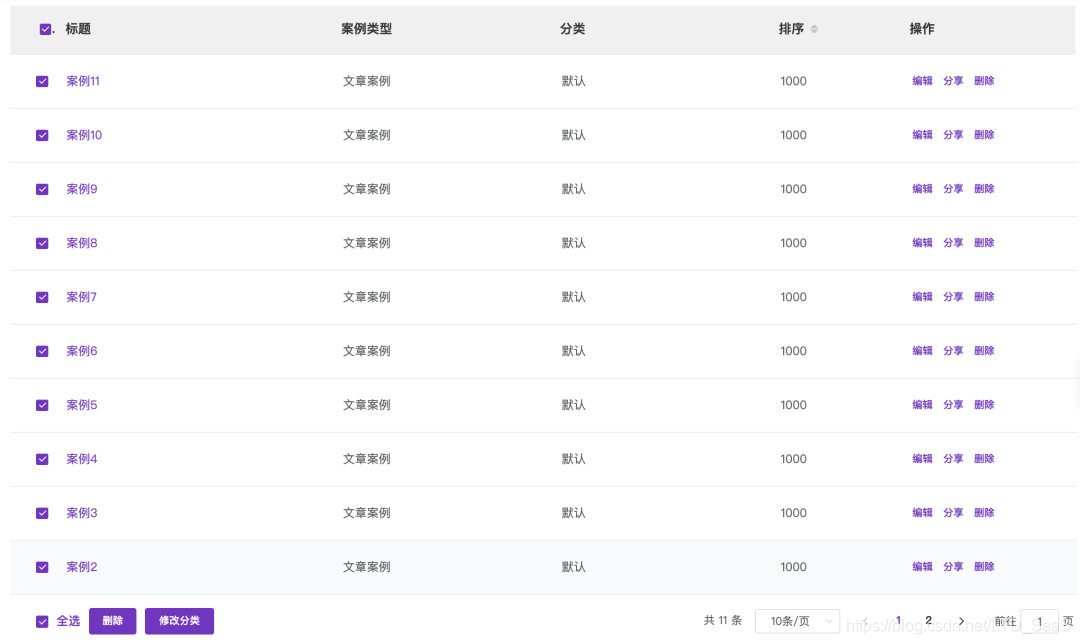Open the 案例4 title link
Viewport: 1080px width, 644px height.
[x=81, y=459]
